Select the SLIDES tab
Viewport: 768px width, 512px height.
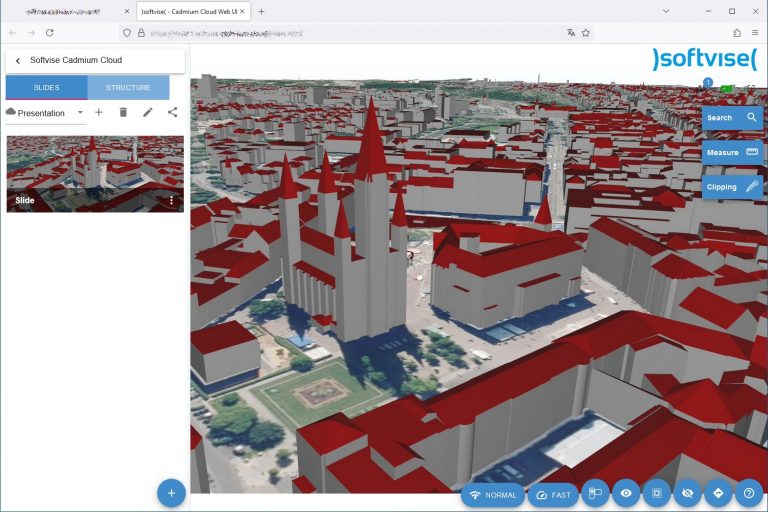[46, 88]
